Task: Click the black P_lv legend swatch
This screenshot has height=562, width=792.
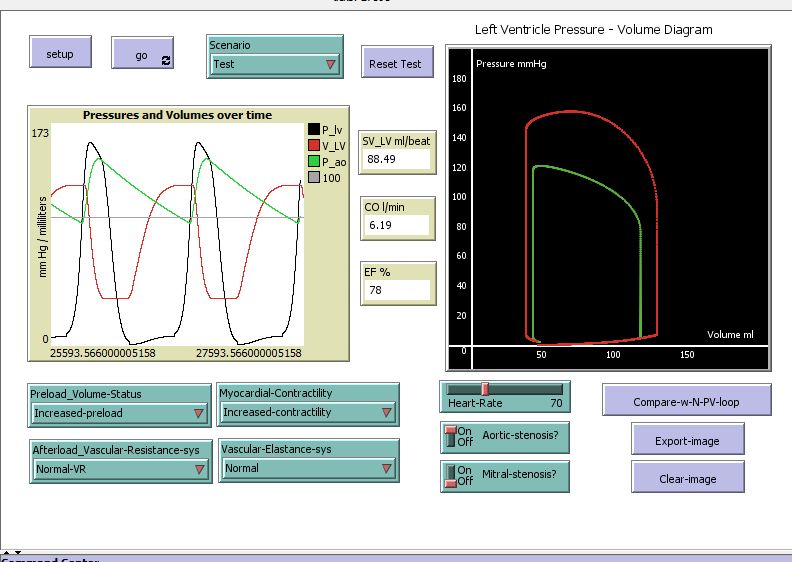Action: (x=314, y=129)
